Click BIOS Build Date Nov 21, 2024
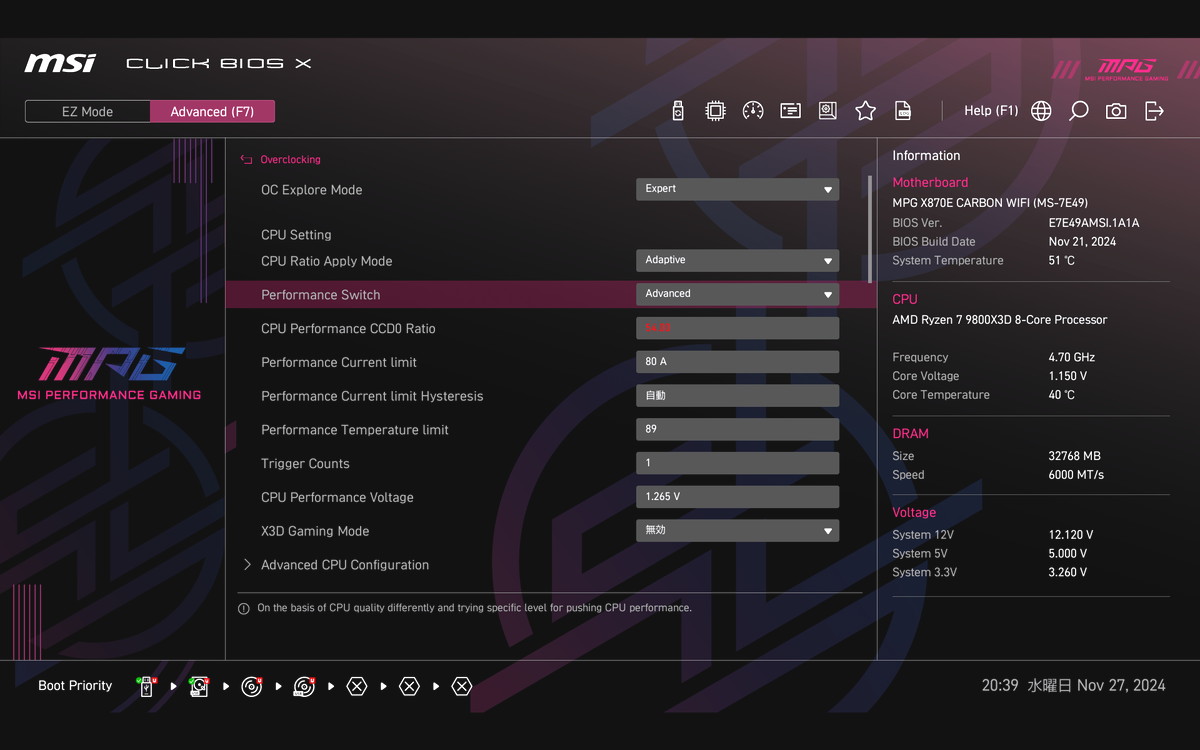This screenshot has height=750, width=1200. [1082, 242]
